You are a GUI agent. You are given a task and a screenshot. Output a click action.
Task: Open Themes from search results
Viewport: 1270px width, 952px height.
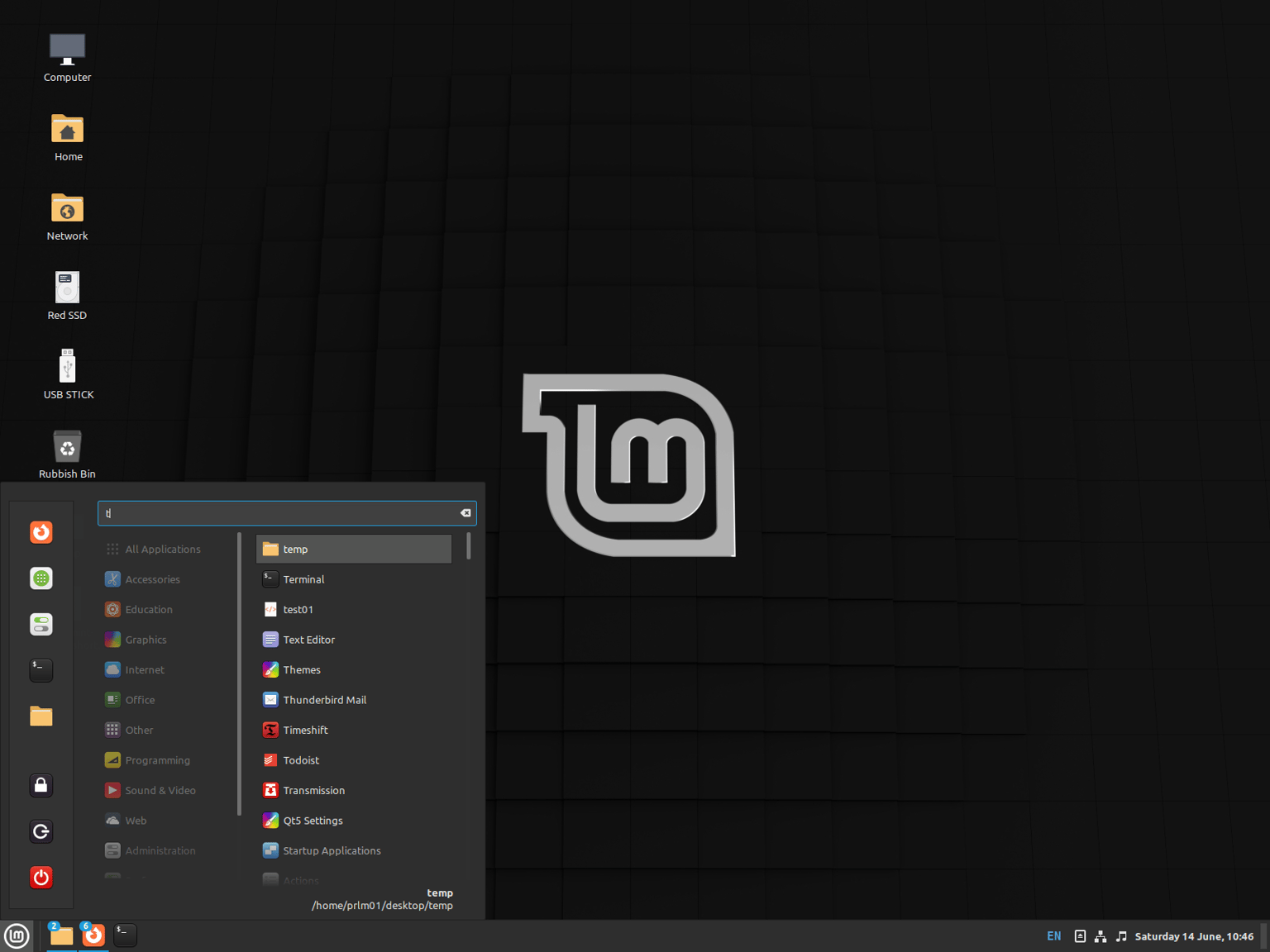(354, 670)
